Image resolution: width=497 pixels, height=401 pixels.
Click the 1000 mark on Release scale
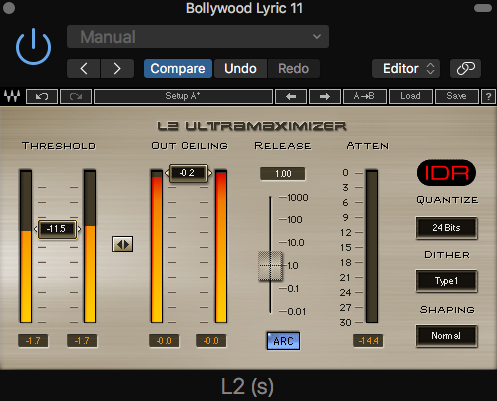pos(298,198)
